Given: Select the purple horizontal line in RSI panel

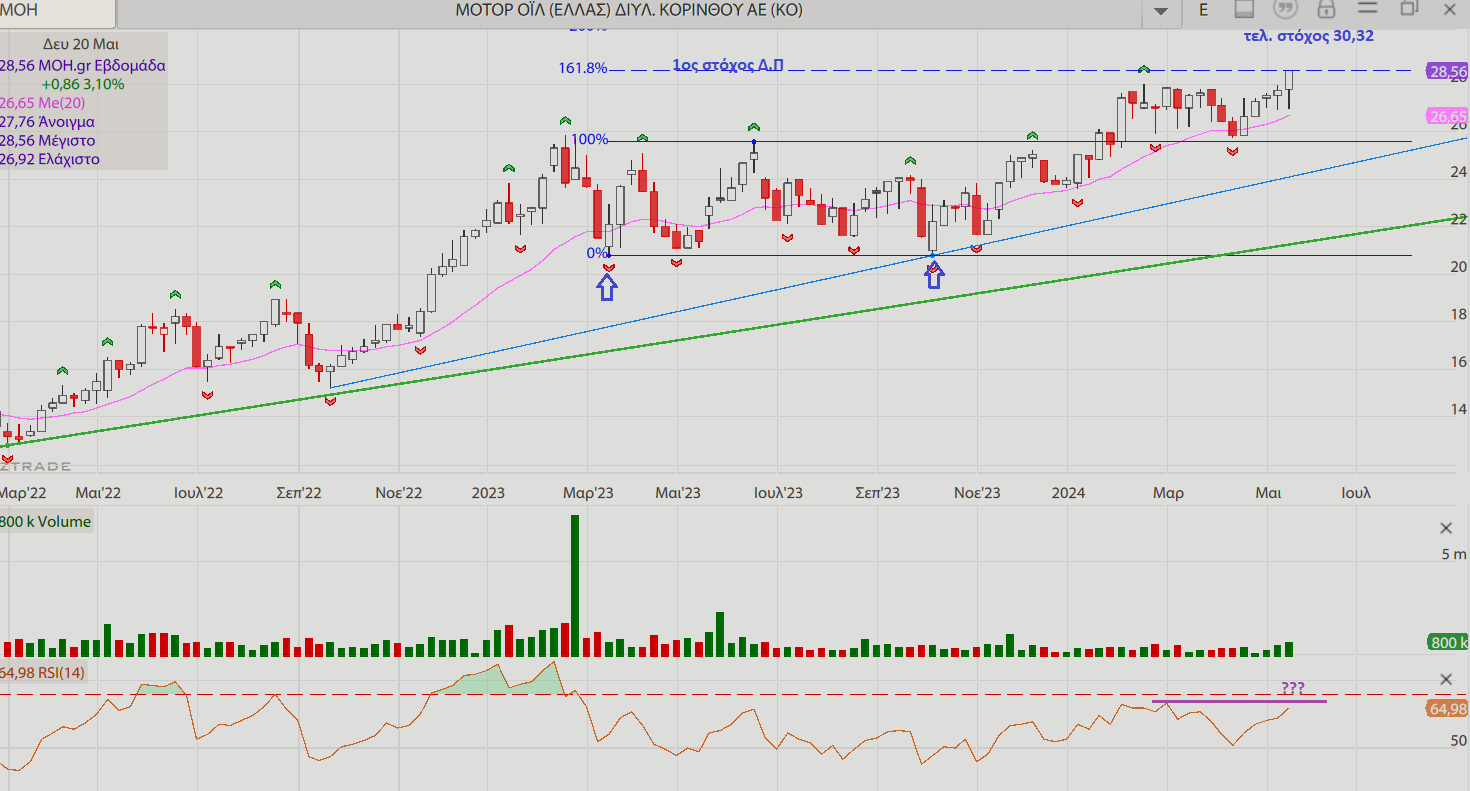Looking at the screenshot, I should point(1239,701).
